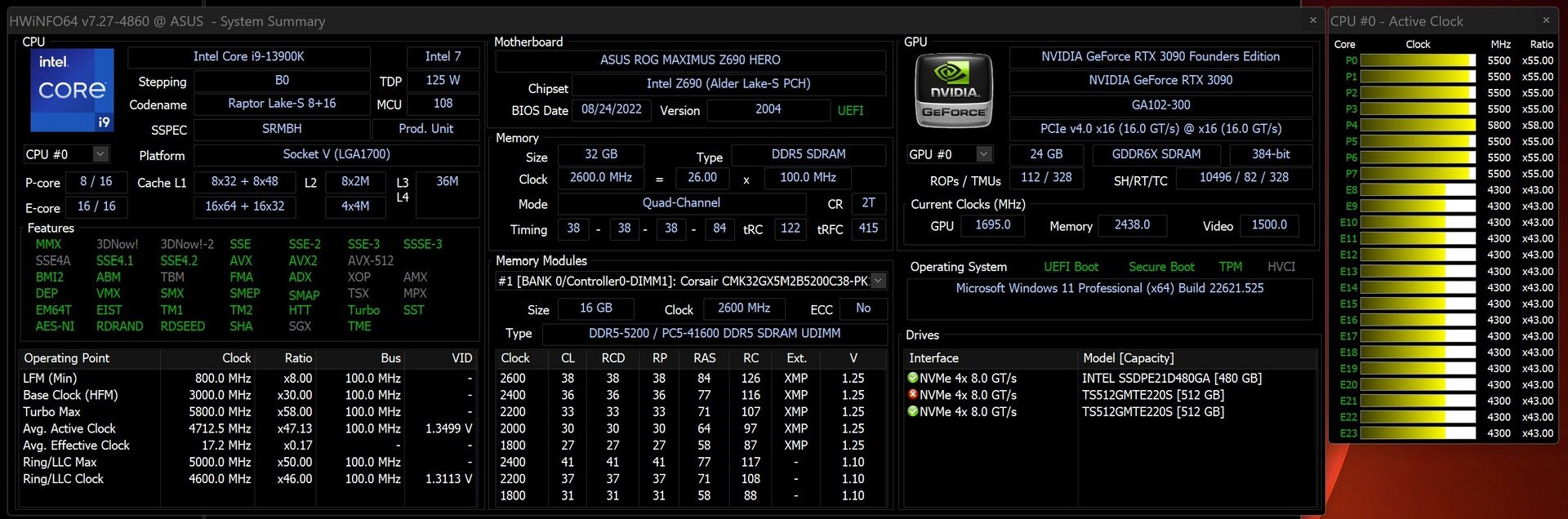This screenshot has width=1568, height=519.
Task: Click the DDR5 SDRAM memory type value
Action: [808, 154]
